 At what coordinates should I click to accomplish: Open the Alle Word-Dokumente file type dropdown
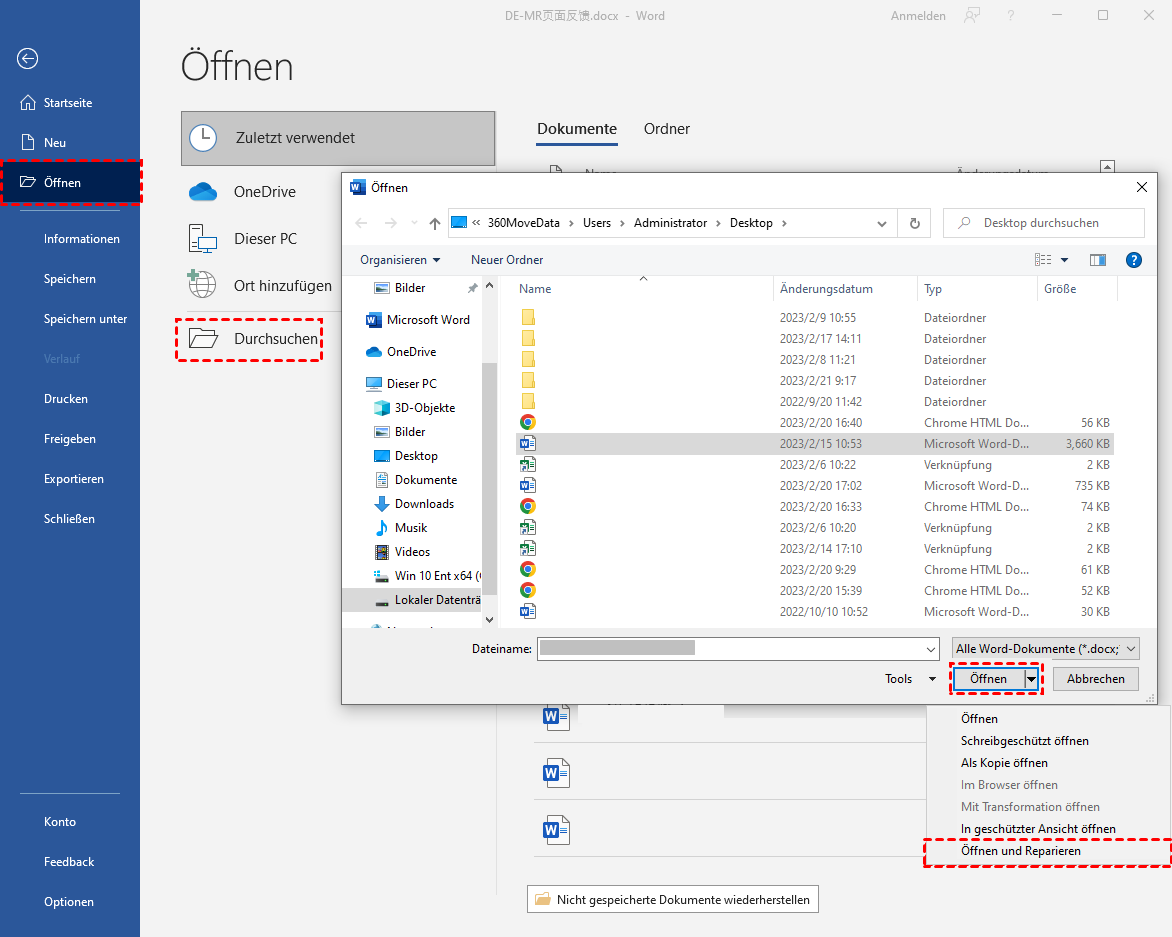click(x=1045, y=649)
